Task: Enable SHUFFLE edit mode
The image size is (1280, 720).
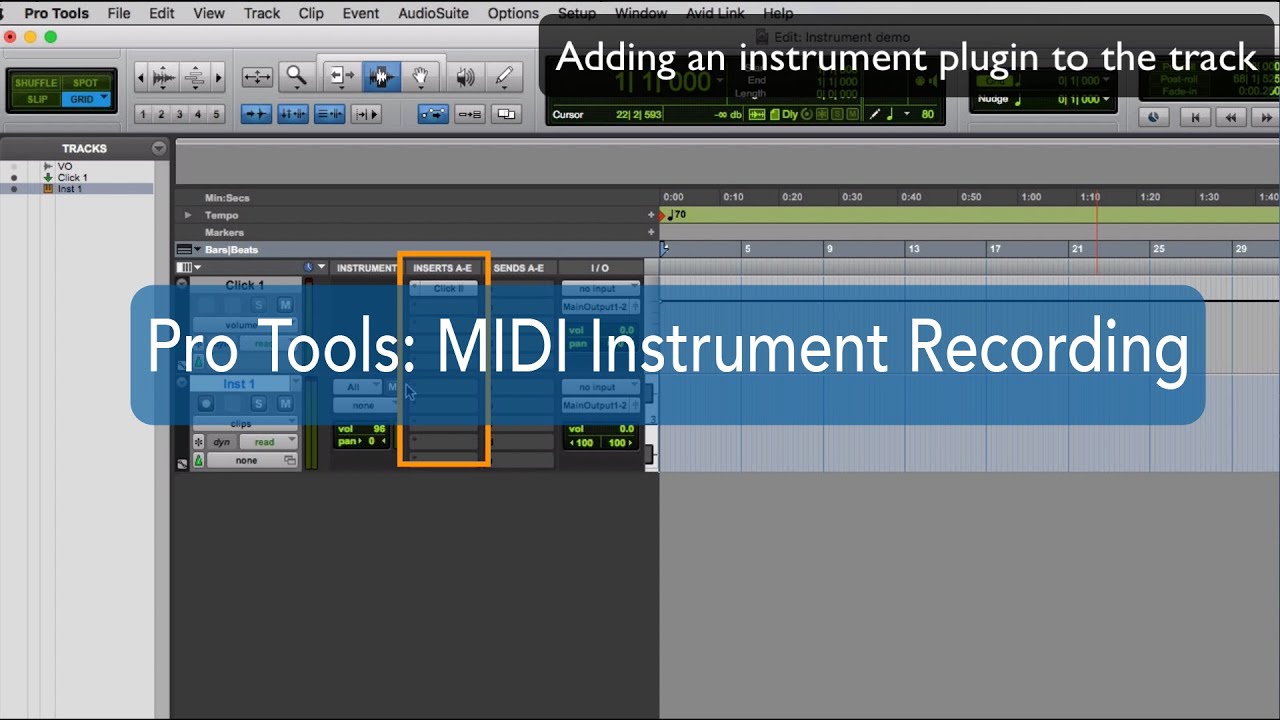Action: pos(37,83)
